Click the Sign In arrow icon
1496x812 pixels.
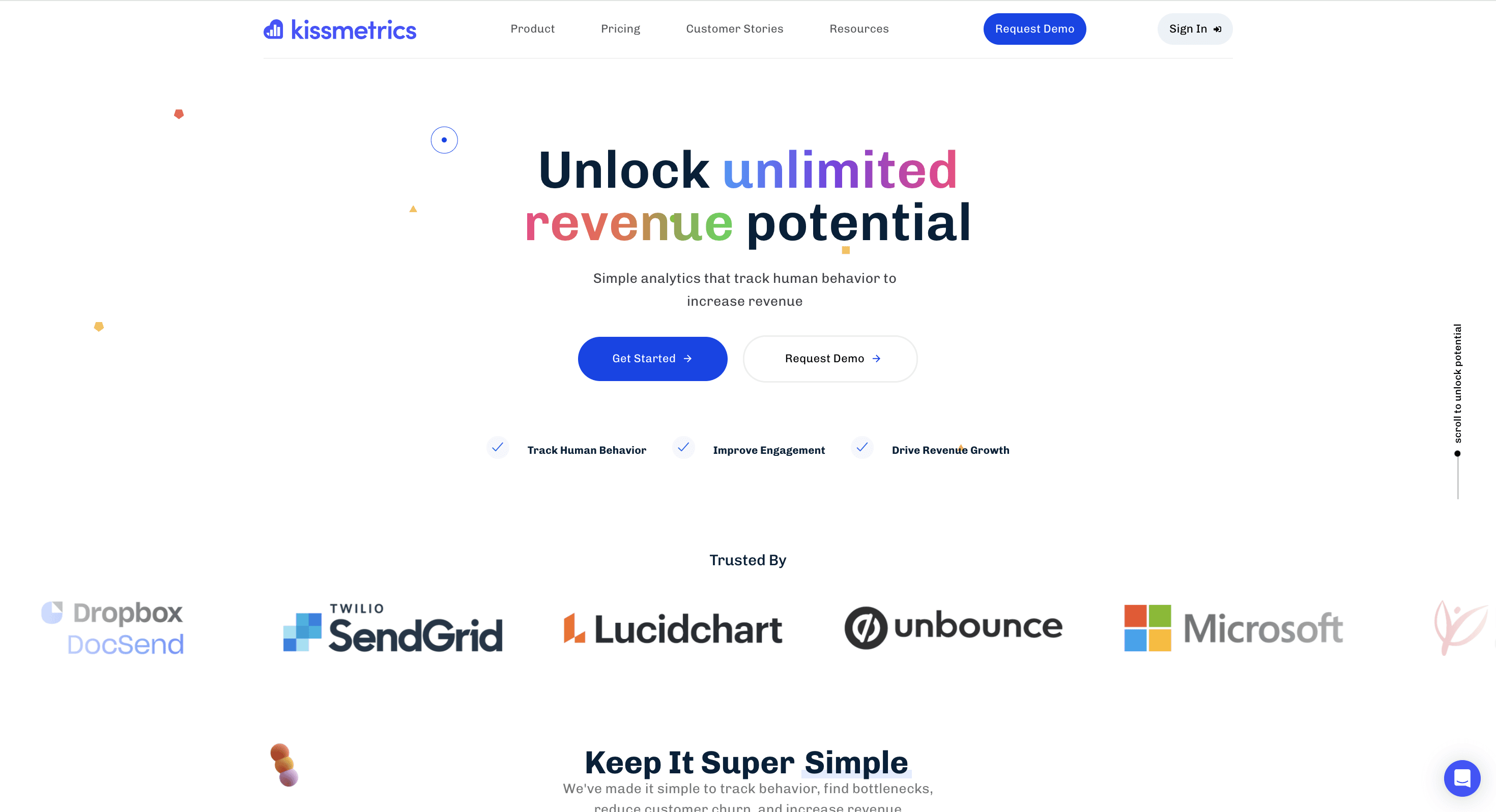tap(1217, 29)
